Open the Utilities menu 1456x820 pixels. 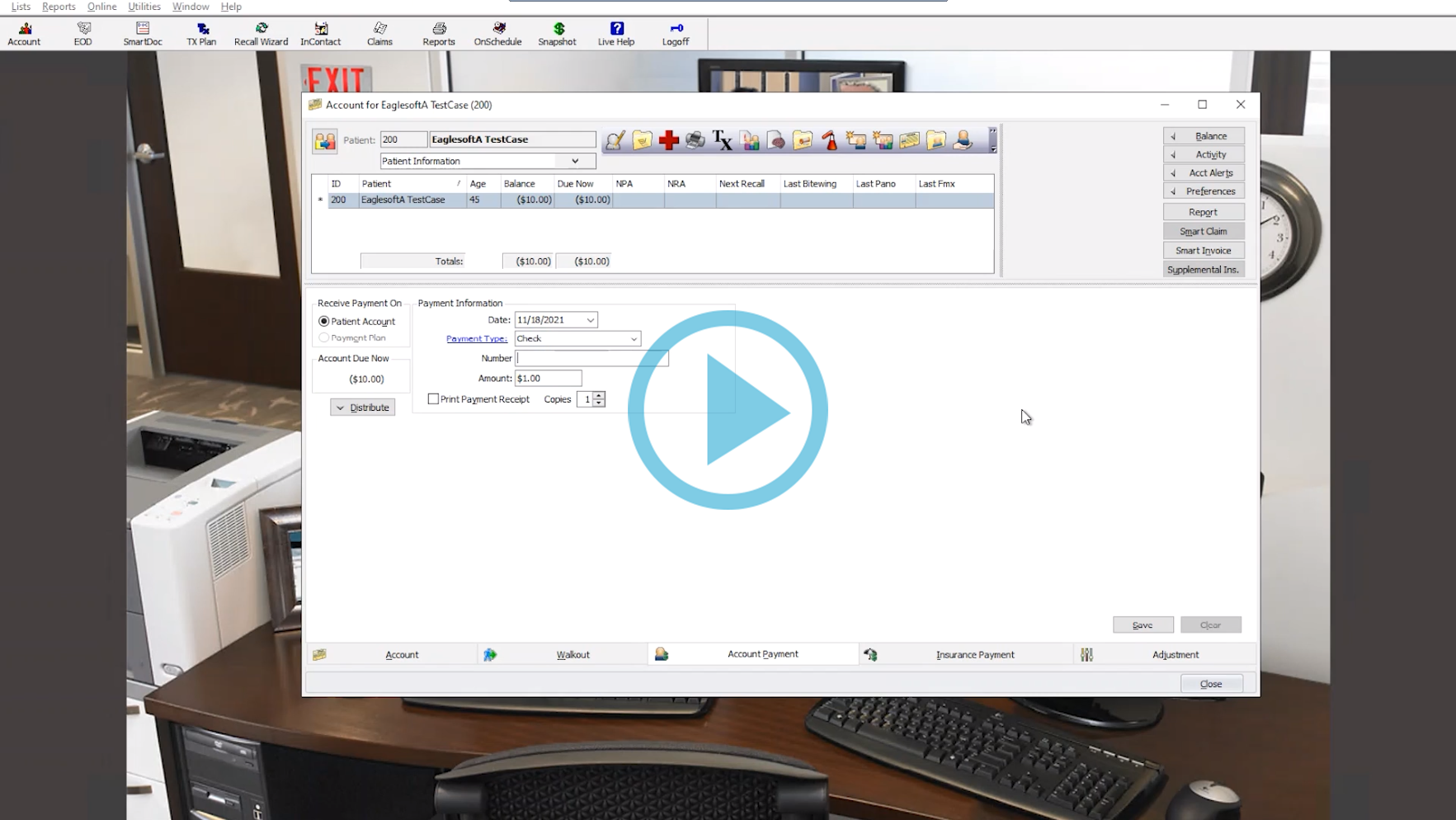(144, 7)
